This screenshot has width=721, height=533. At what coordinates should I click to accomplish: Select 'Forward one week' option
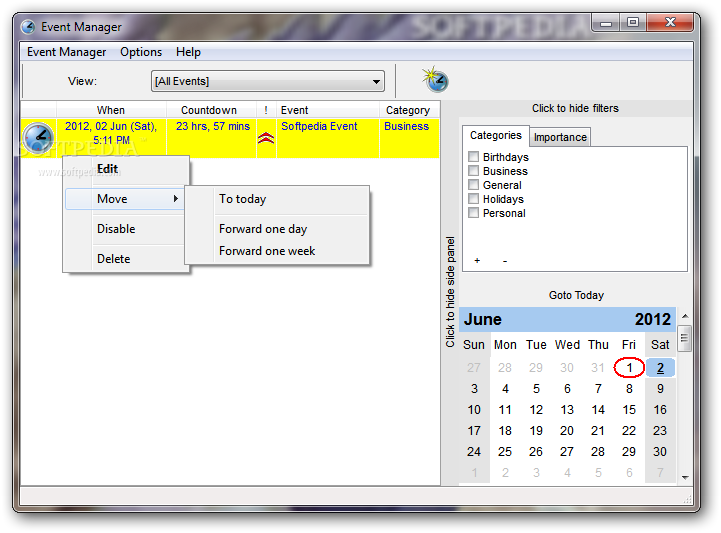[277, 251]
